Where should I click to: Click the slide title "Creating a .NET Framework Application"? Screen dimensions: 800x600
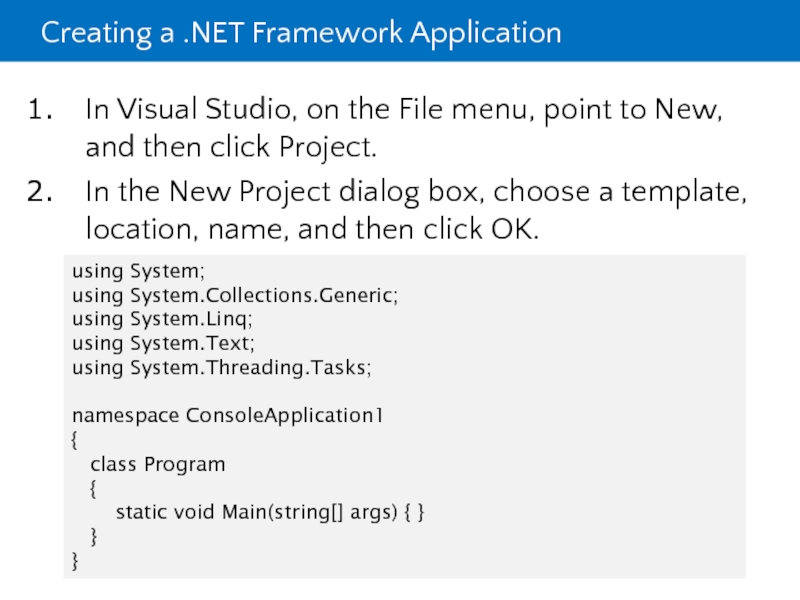click(x=300, y=33)
